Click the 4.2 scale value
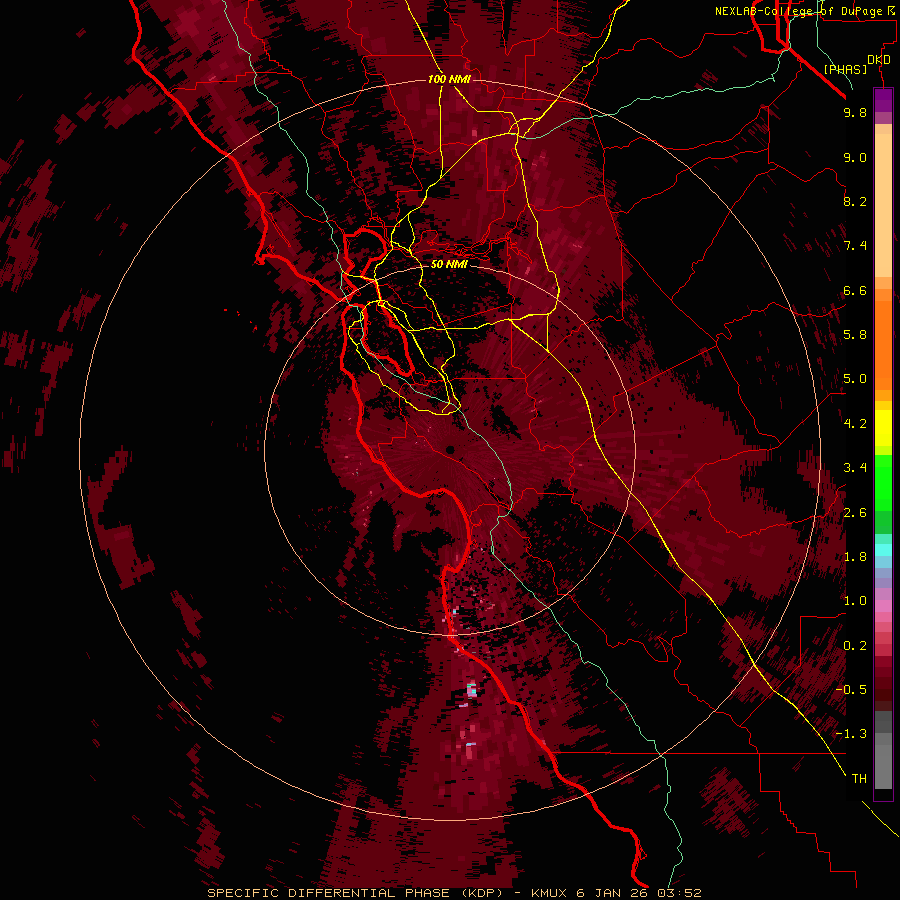 click(x=855, y=424)
